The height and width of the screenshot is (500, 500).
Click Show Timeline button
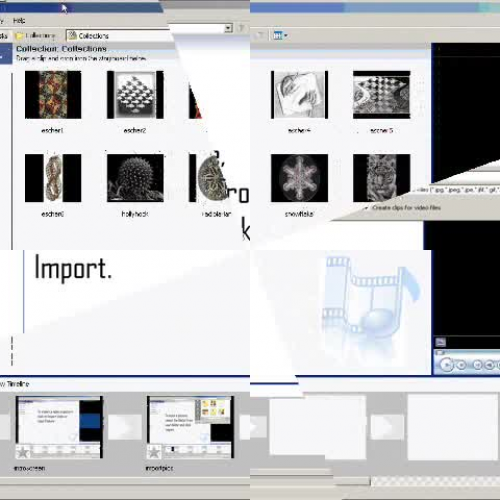15,384
